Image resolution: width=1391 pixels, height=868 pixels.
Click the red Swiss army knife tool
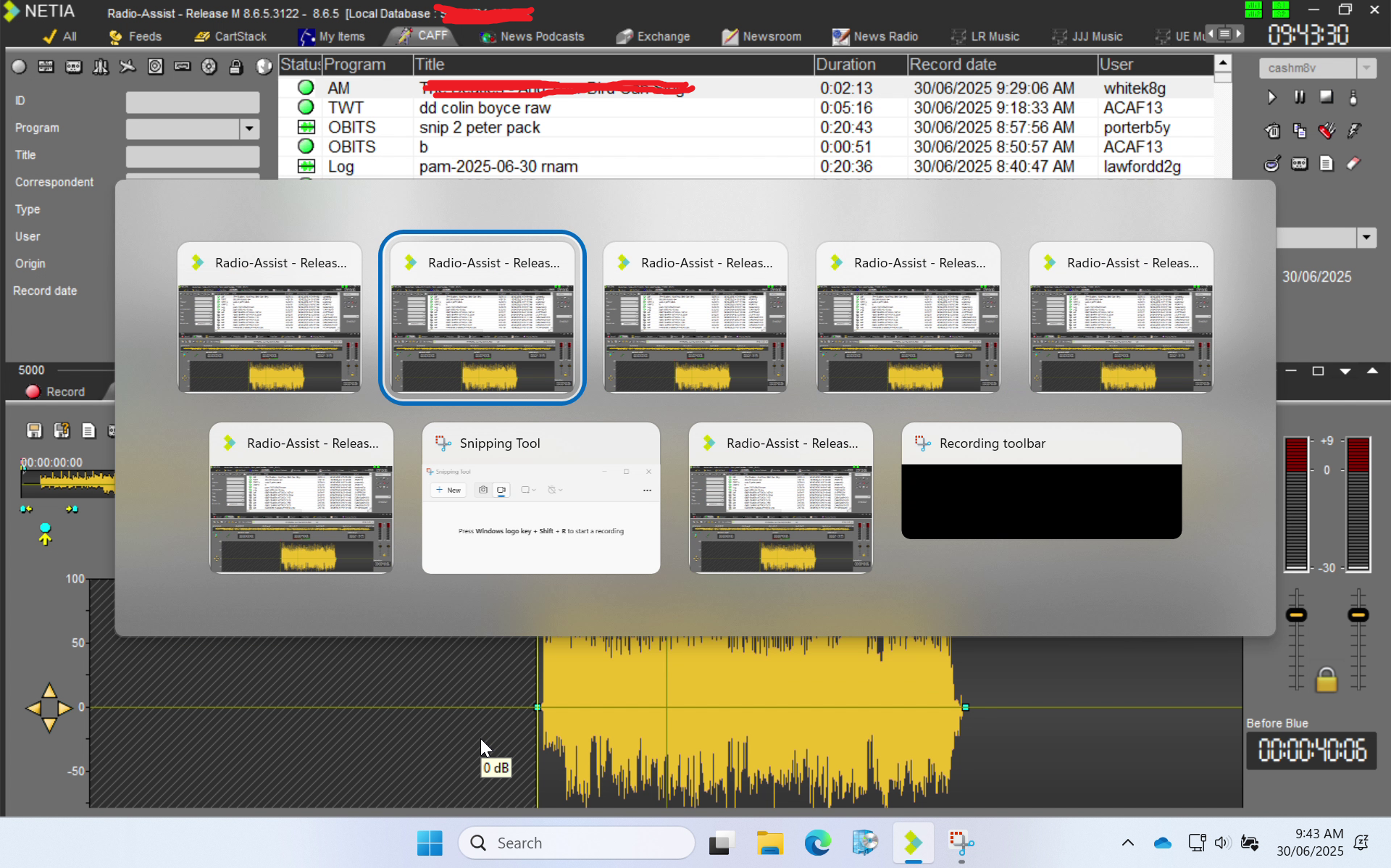(1327, 130)
